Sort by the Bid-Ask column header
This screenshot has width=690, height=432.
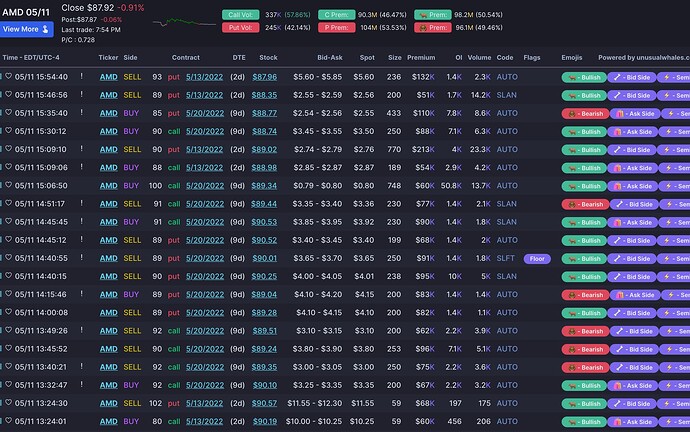(330, 58)
